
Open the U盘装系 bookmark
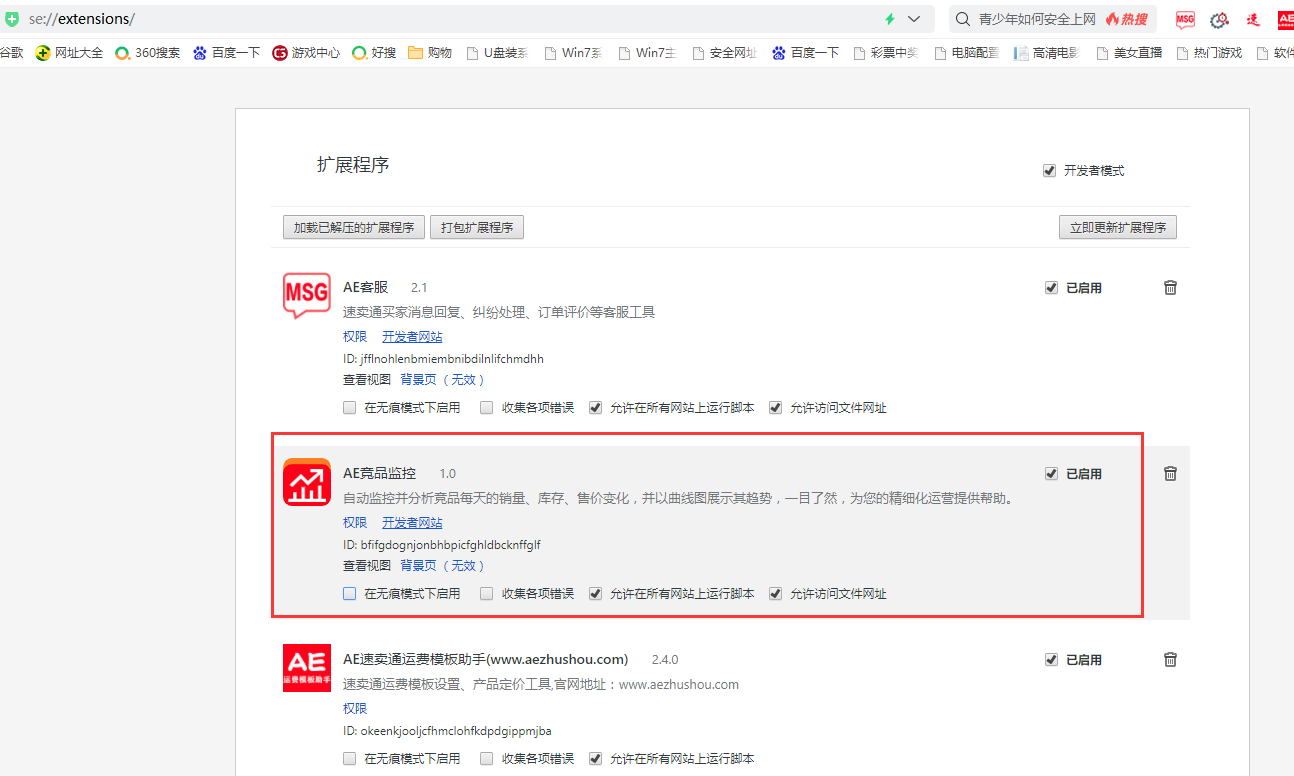click(x=498, y=53)
